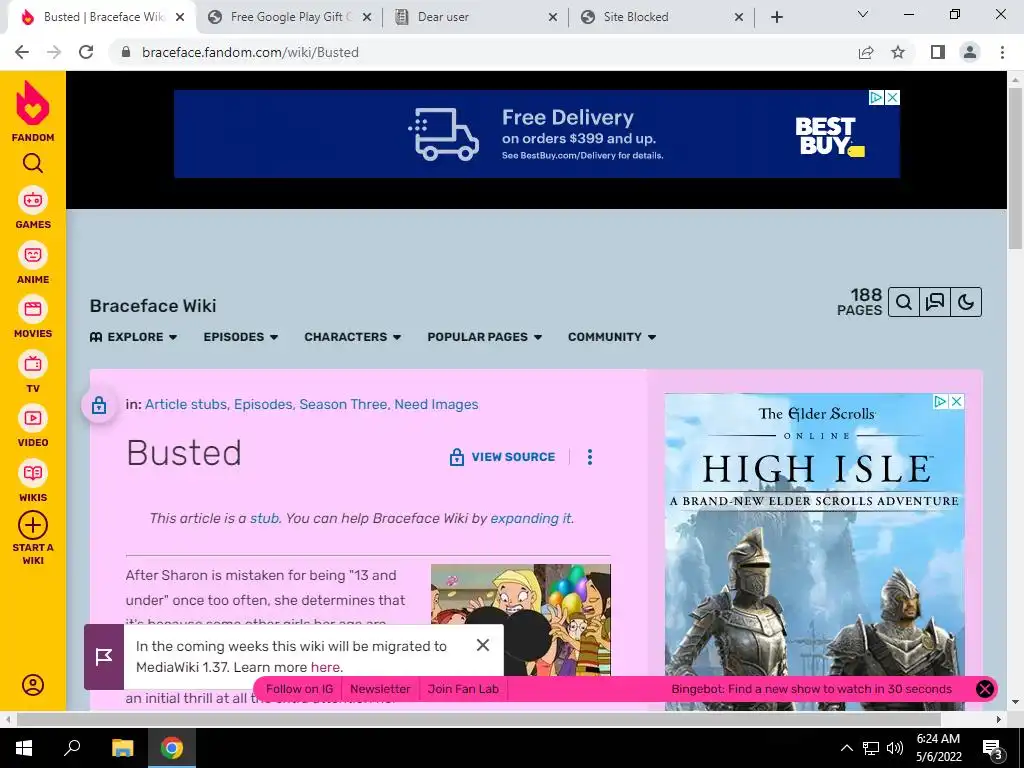Open Chrome three-dot menu

click(x=1002, y=52)
